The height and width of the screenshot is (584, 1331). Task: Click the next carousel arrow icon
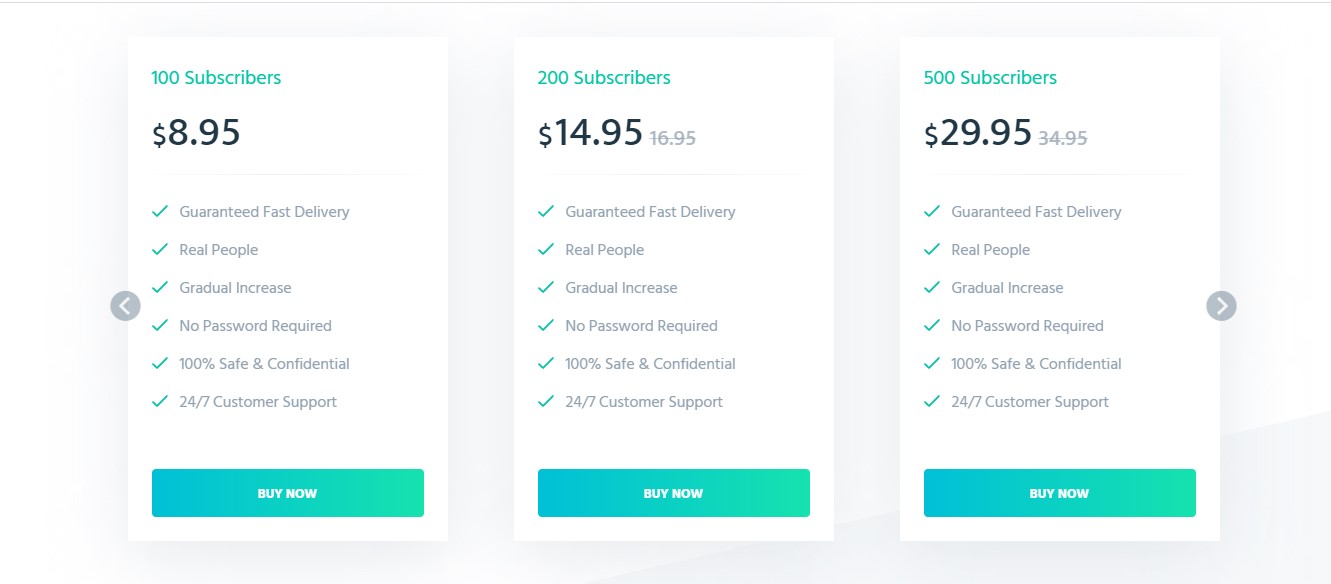pos(1221,306)
